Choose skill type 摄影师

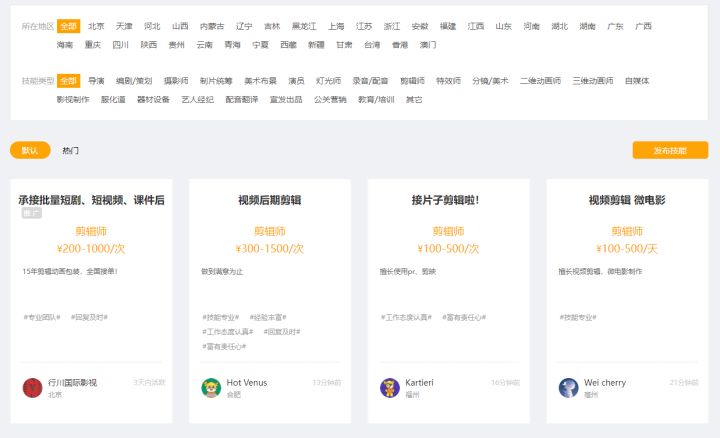tap(176, 81)
